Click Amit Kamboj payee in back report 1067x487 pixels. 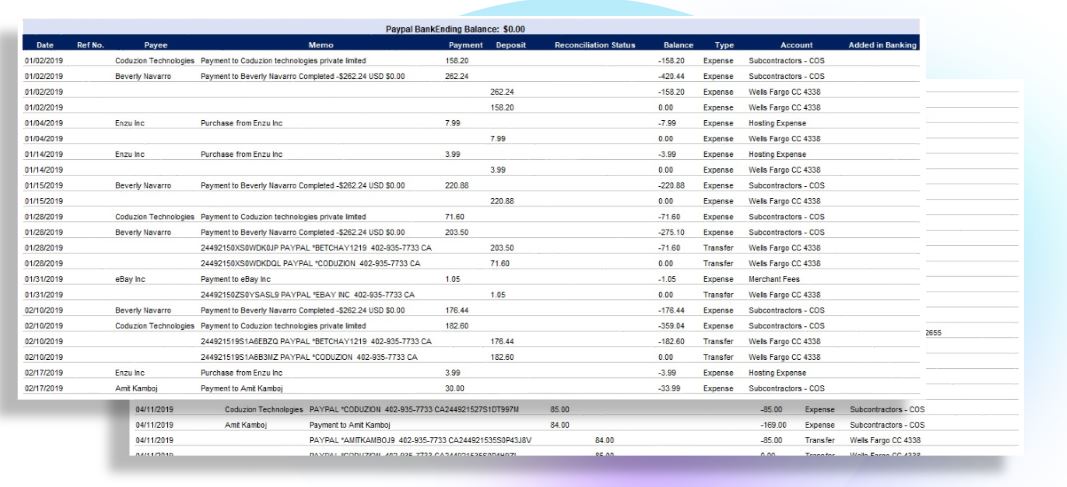tap(246, 425)
